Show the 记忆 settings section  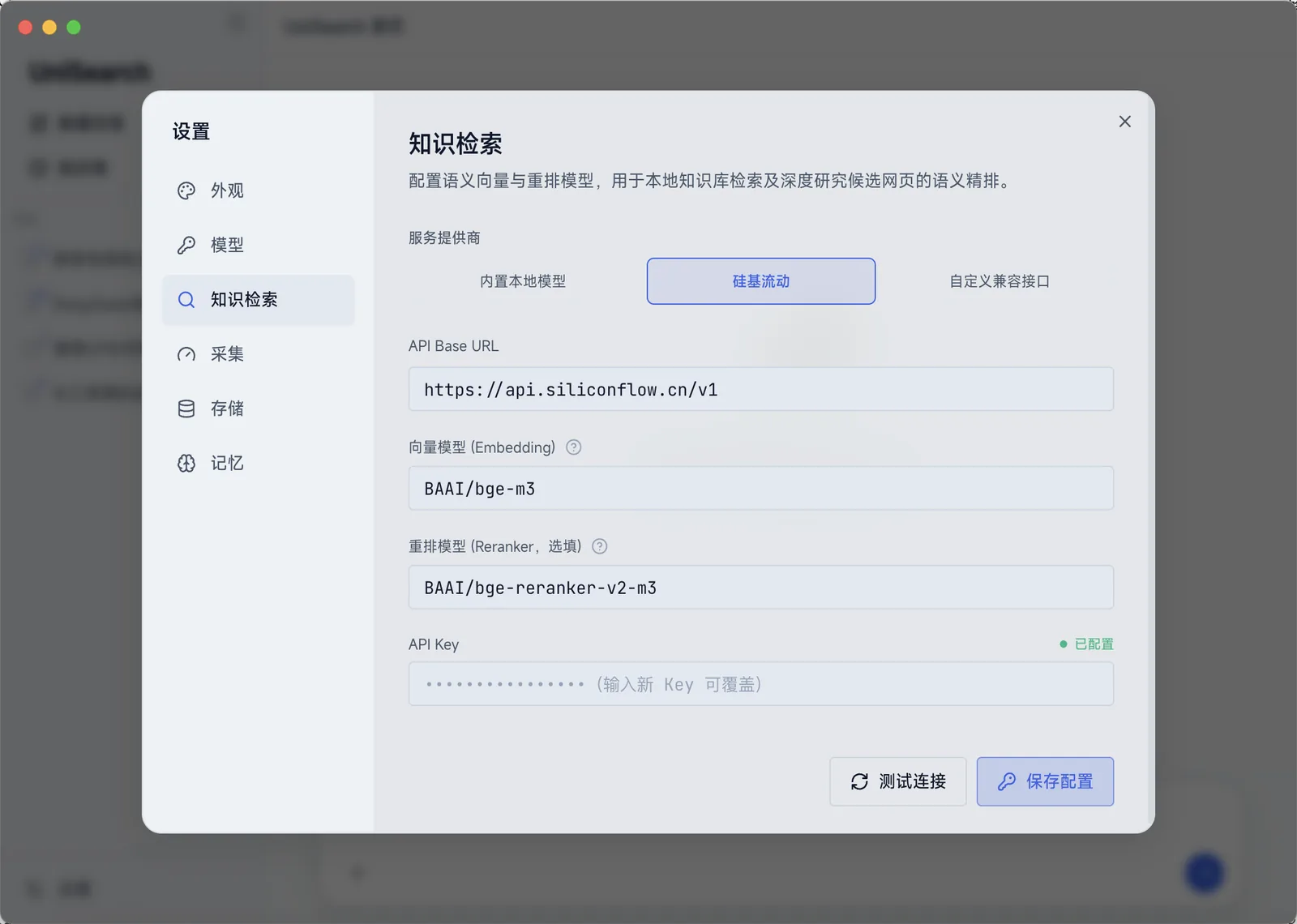click(x=259, y=463)
